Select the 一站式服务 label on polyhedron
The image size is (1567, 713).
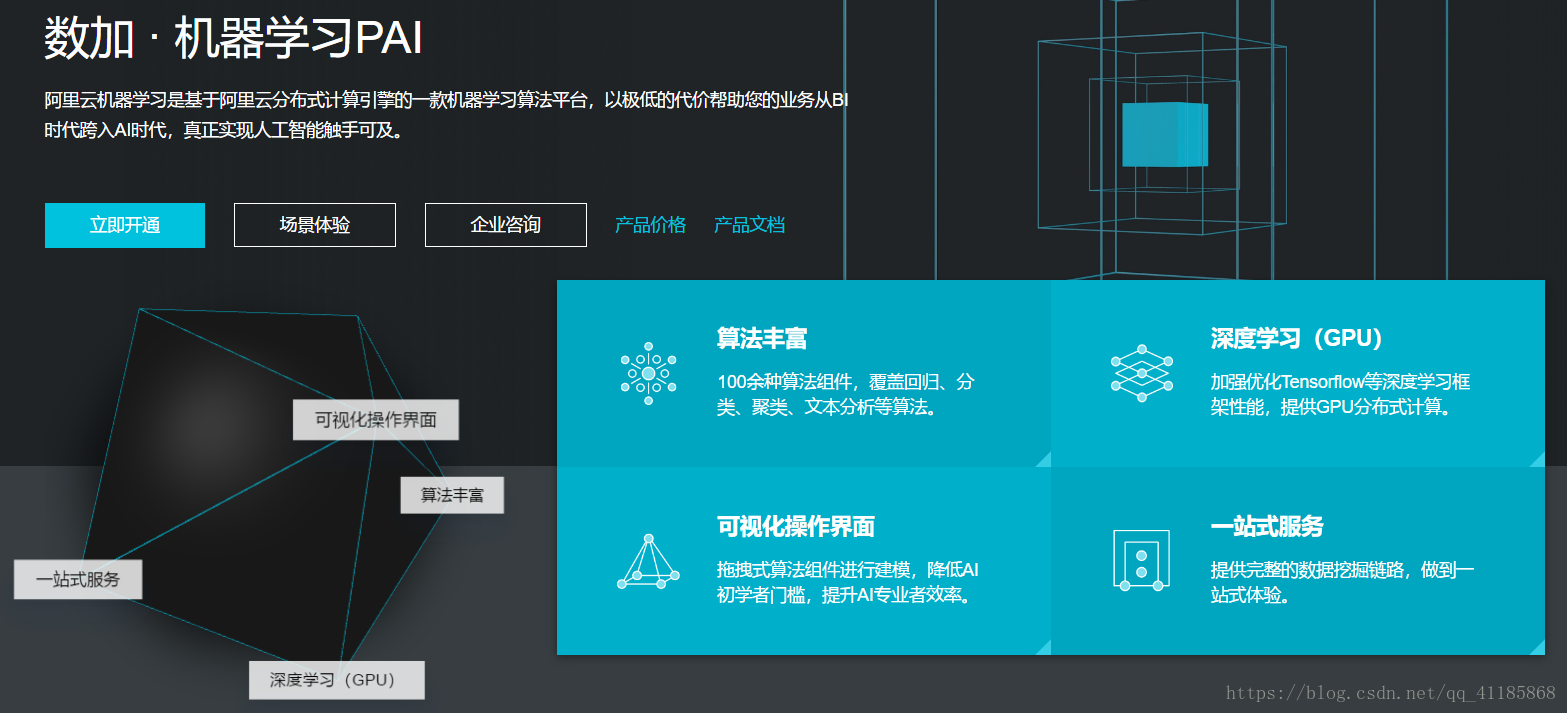(x=78, y=580)
